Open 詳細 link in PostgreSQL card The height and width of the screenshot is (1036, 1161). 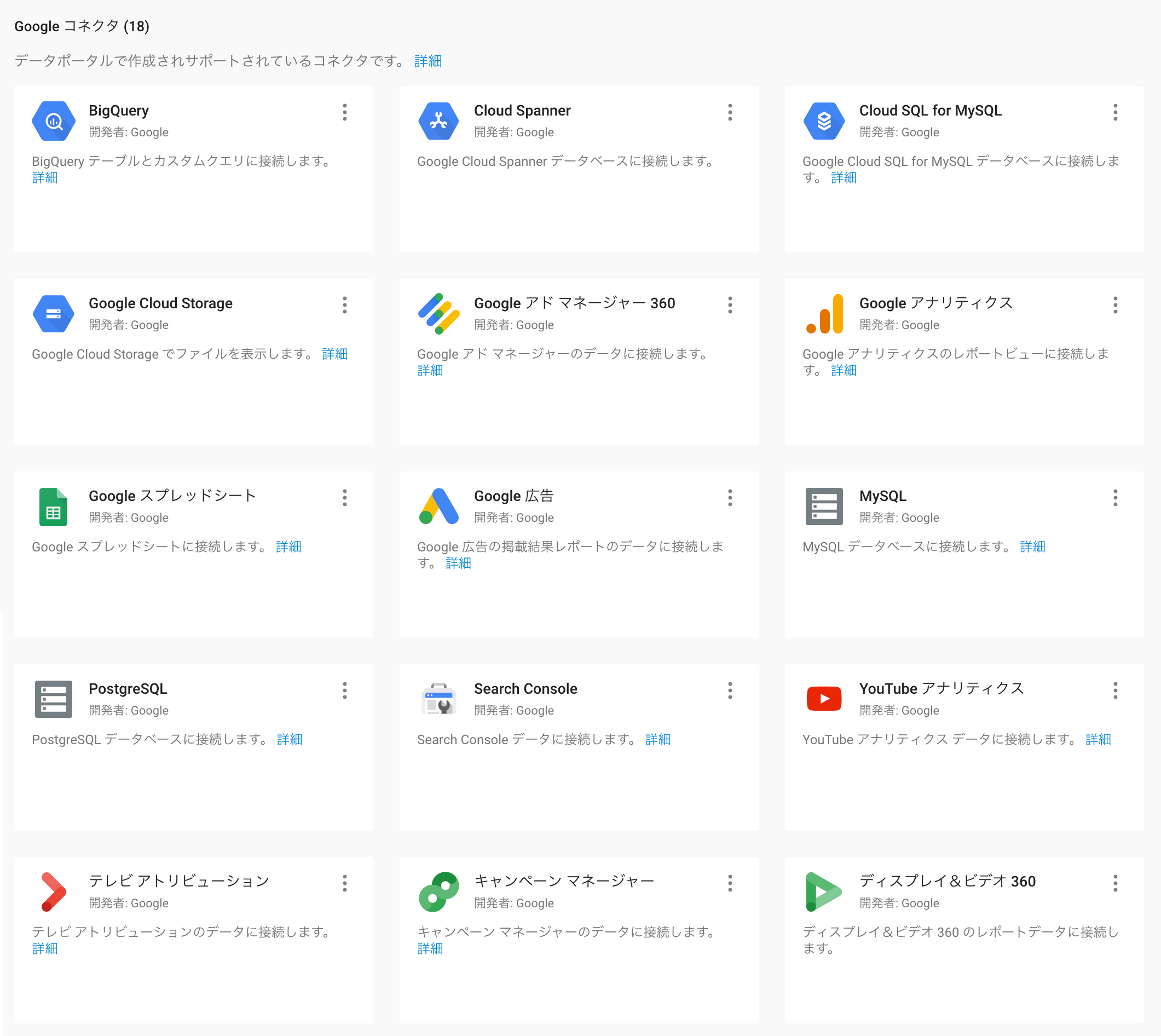click(290, 739)
